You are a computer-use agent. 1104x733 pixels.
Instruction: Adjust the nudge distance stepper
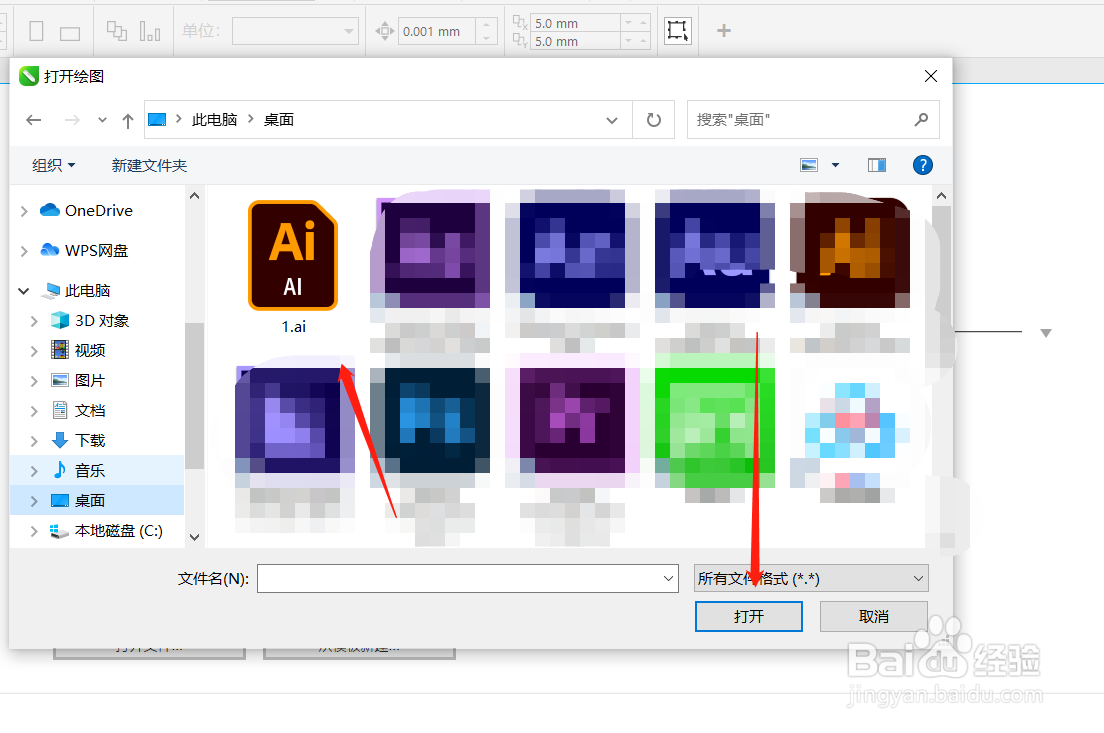tap(486, 31)
